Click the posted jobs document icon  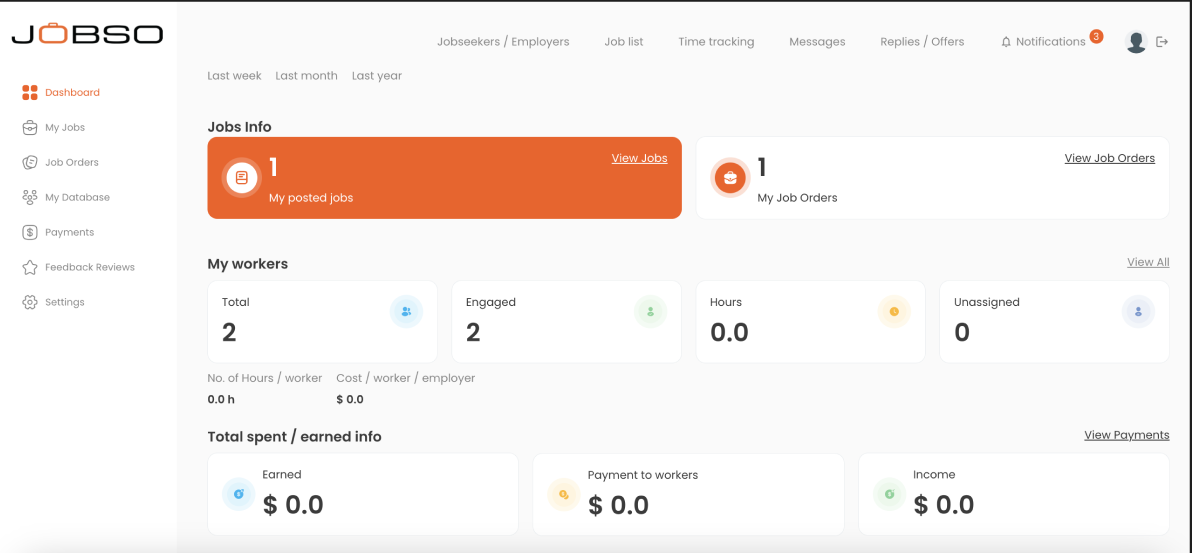click(241, 178)
